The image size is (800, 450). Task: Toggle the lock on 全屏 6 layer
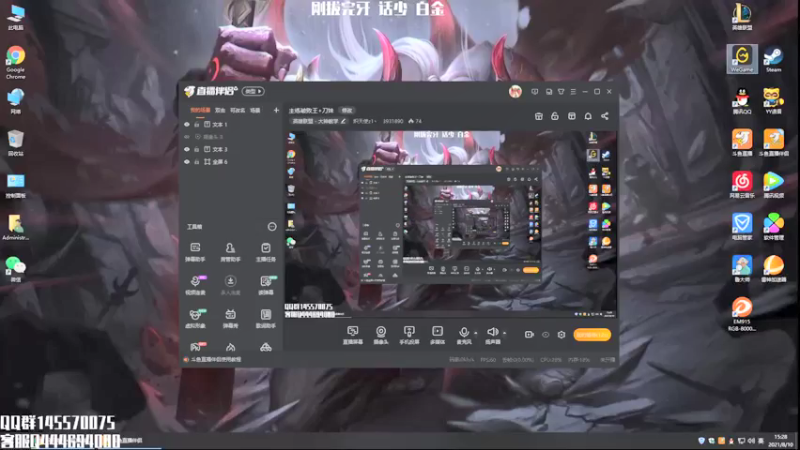(x=196, y=162)
